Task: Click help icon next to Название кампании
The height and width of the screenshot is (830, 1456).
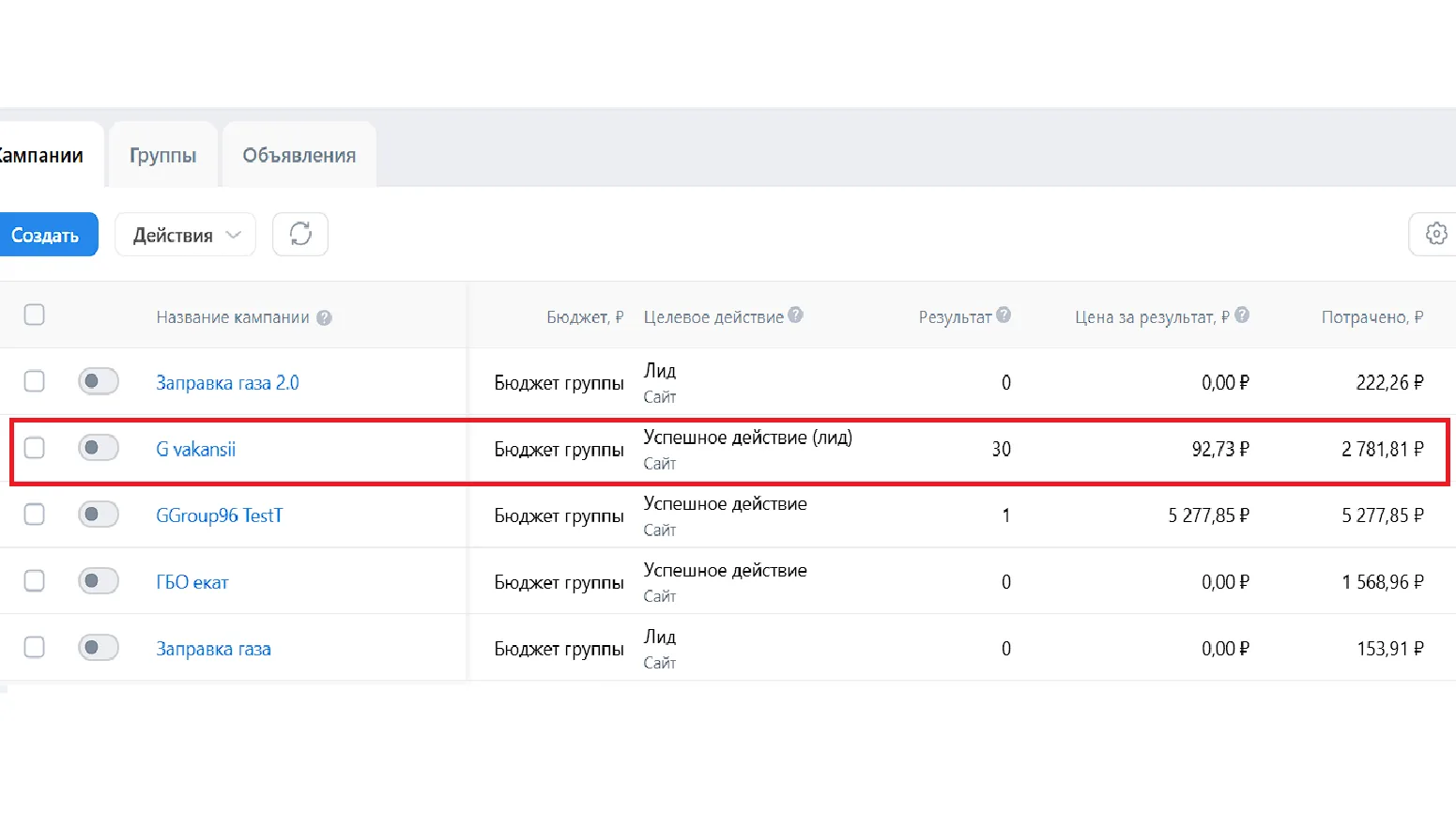Action: [324, 318]
